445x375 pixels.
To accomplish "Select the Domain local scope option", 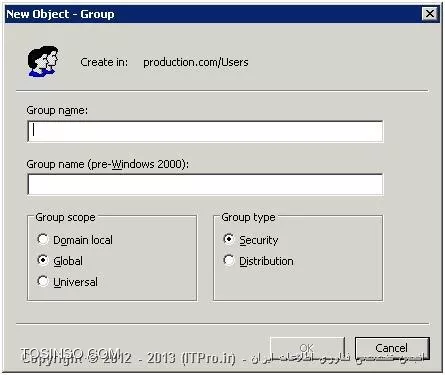I will 43,239.
